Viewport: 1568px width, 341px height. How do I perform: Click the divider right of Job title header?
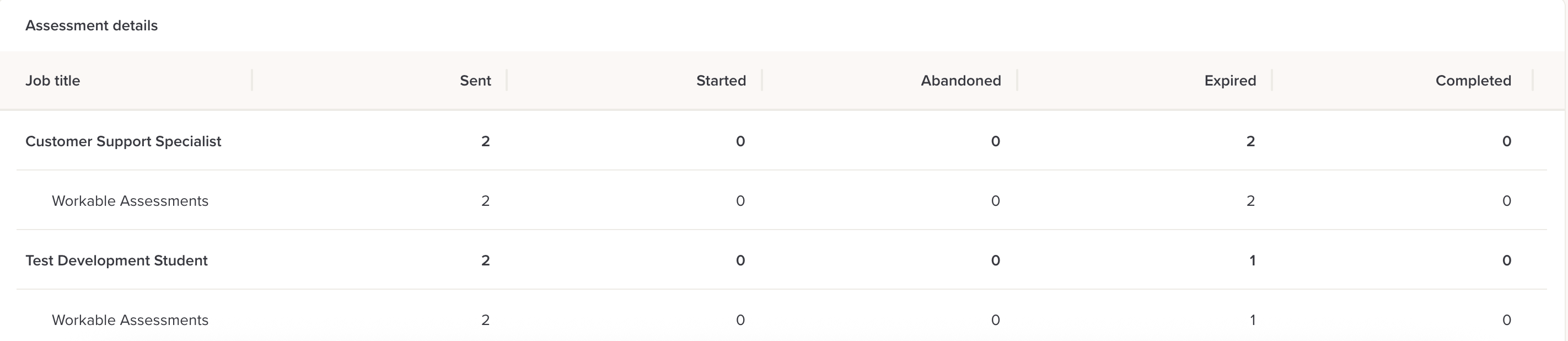[x=252, y=81]
